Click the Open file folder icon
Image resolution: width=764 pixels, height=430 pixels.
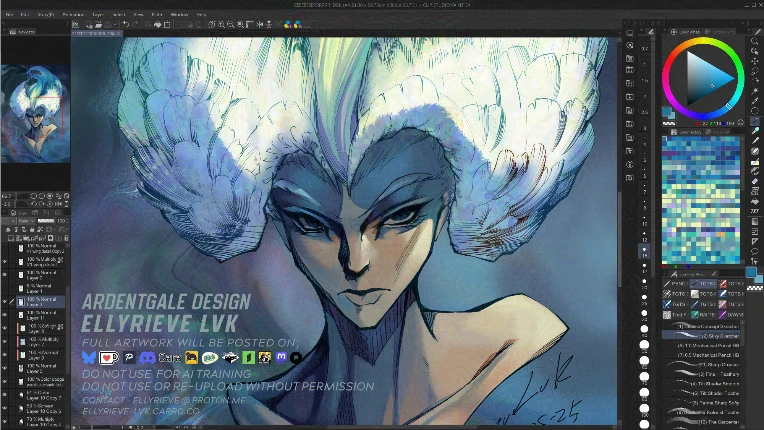click(x=98, y=24)
